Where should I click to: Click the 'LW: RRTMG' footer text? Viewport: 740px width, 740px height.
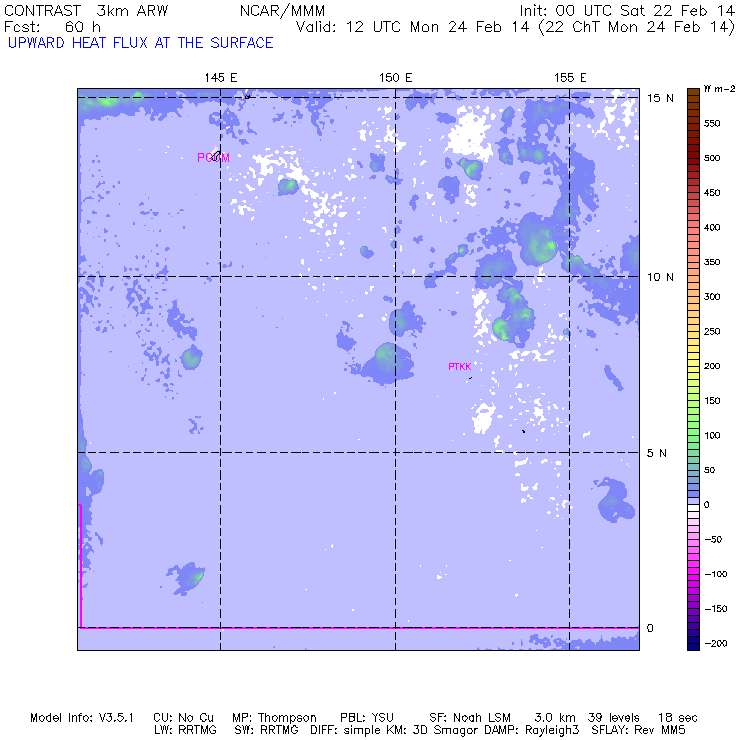coord(185,730)
